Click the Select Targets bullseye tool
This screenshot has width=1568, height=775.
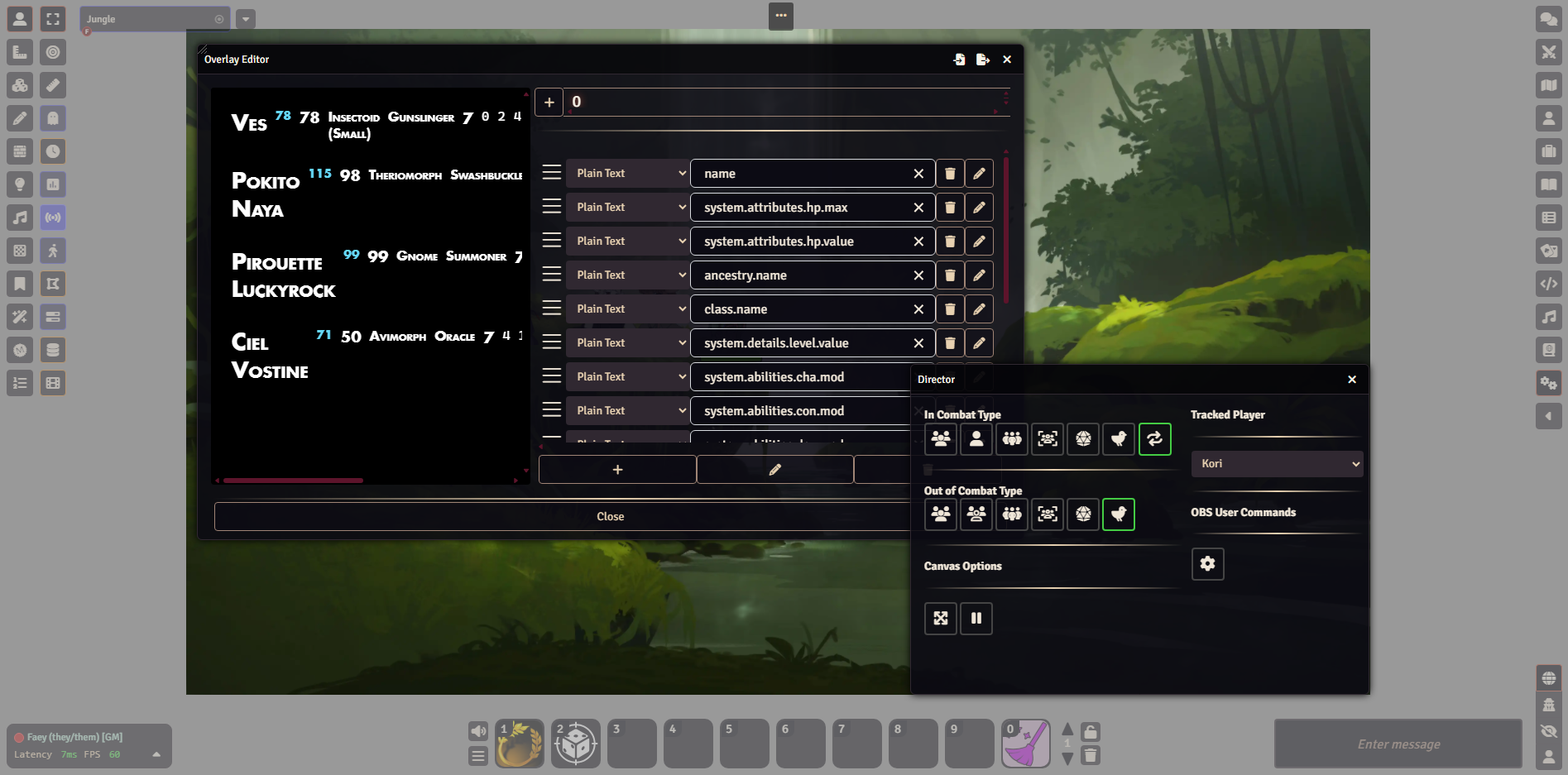[53, 52]
